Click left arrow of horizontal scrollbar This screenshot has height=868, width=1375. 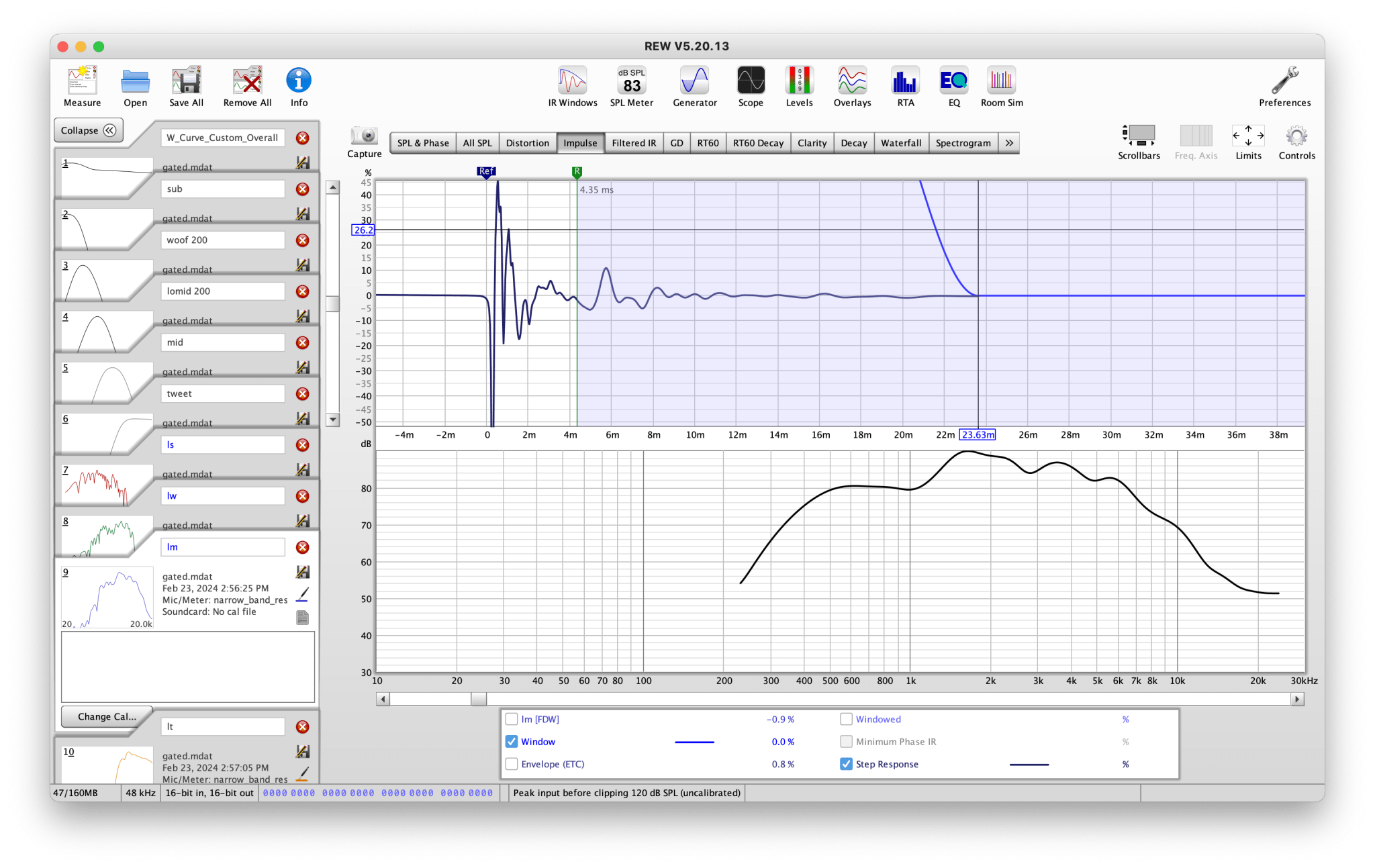383,700
